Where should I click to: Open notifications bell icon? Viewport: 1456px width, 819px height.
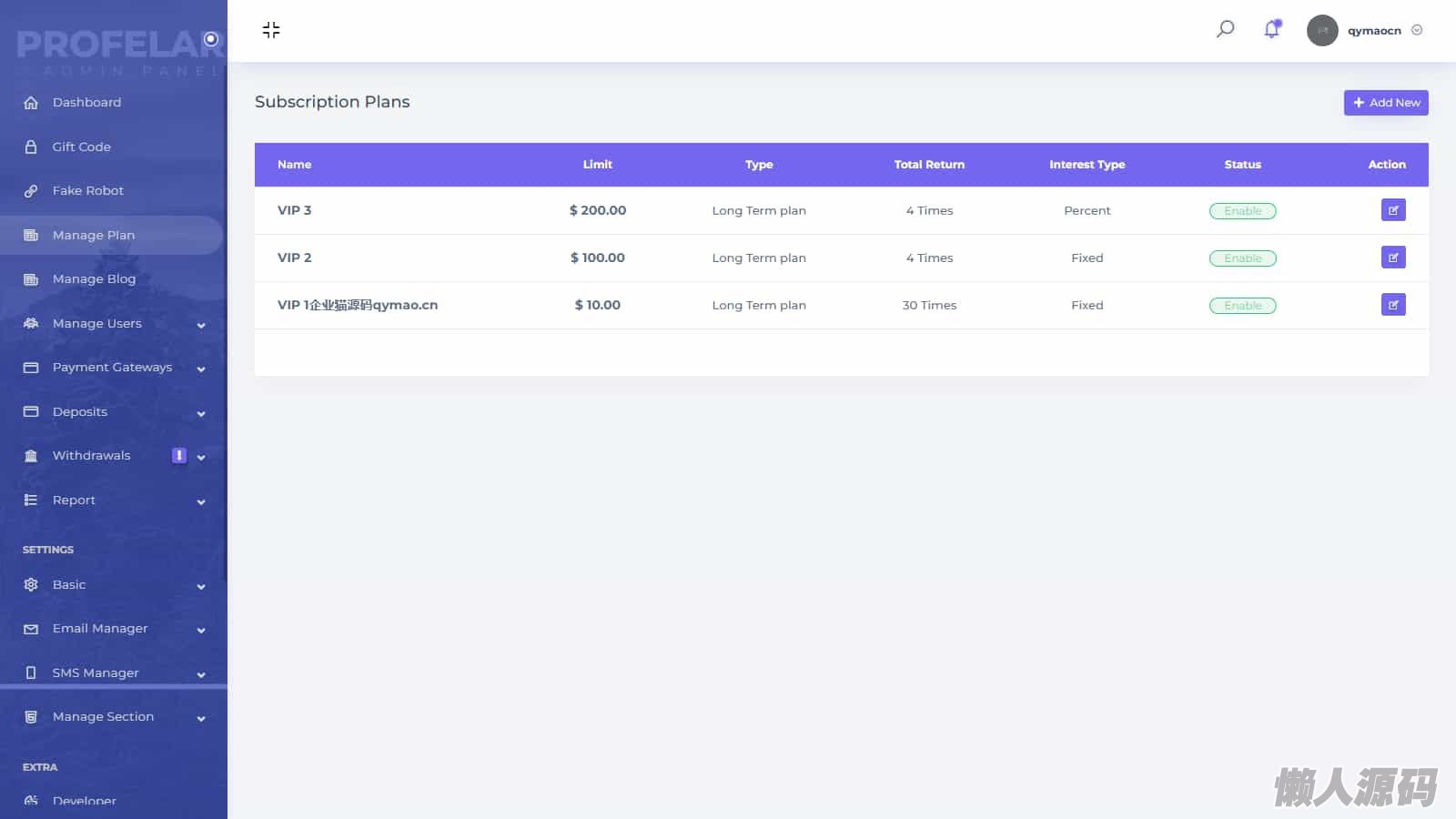coord(1271,29)
